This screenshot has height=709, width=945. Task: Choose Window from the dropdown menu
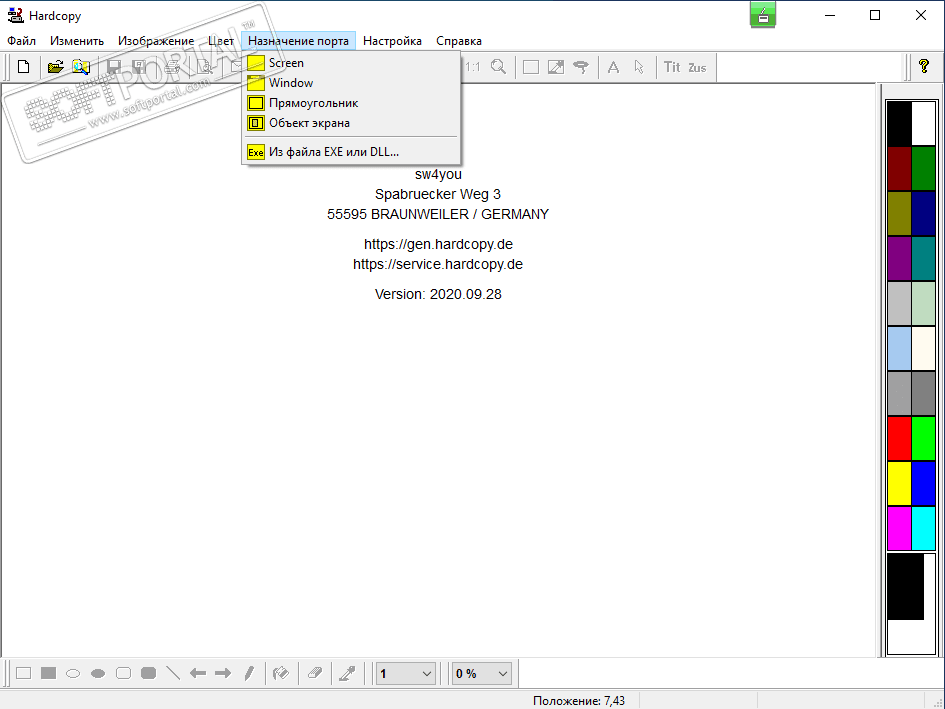(x=351, y=83)
